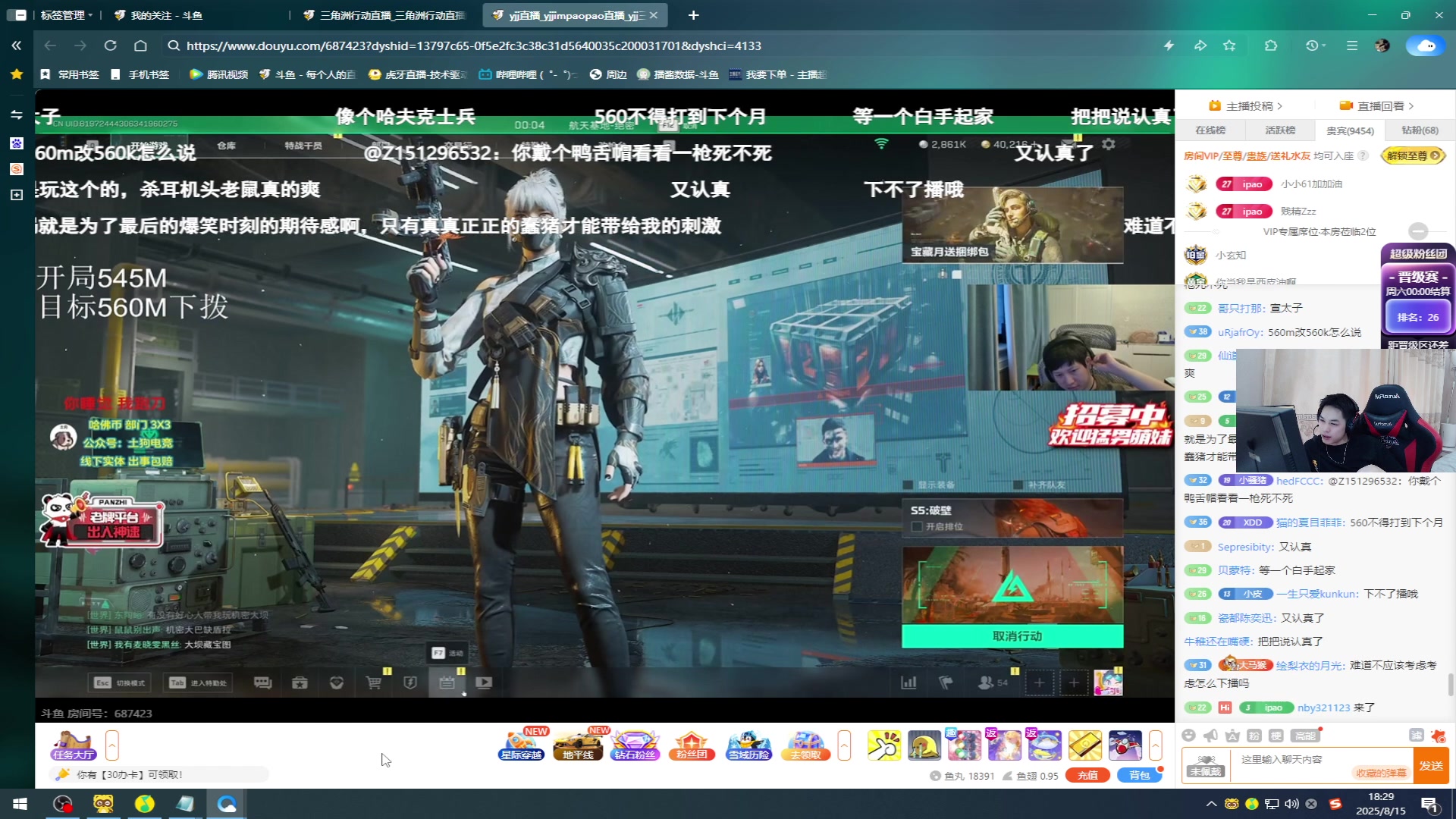The image size is (1456, 819).
Task: Open 虎牙直播 bookmark
Action: [417, 74]
